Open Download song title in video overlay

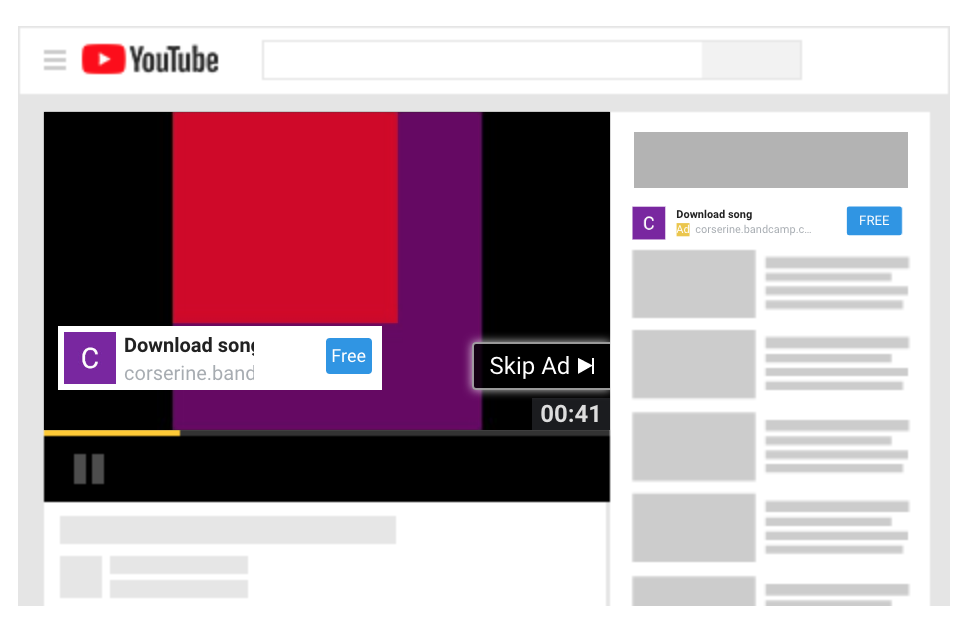[x=188, y=346]
